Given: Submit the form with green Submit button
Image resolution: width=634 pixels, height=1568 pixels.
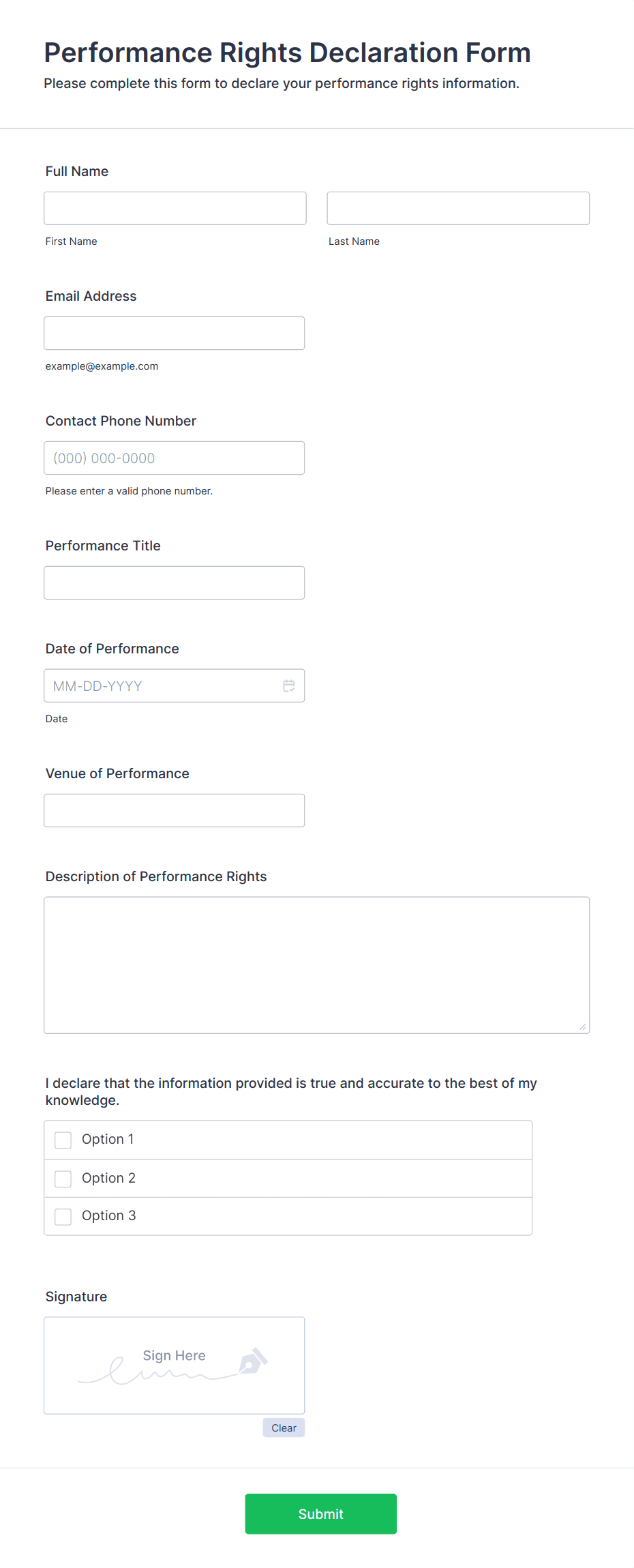Looking at the screenshot, I should point(320,1513).
